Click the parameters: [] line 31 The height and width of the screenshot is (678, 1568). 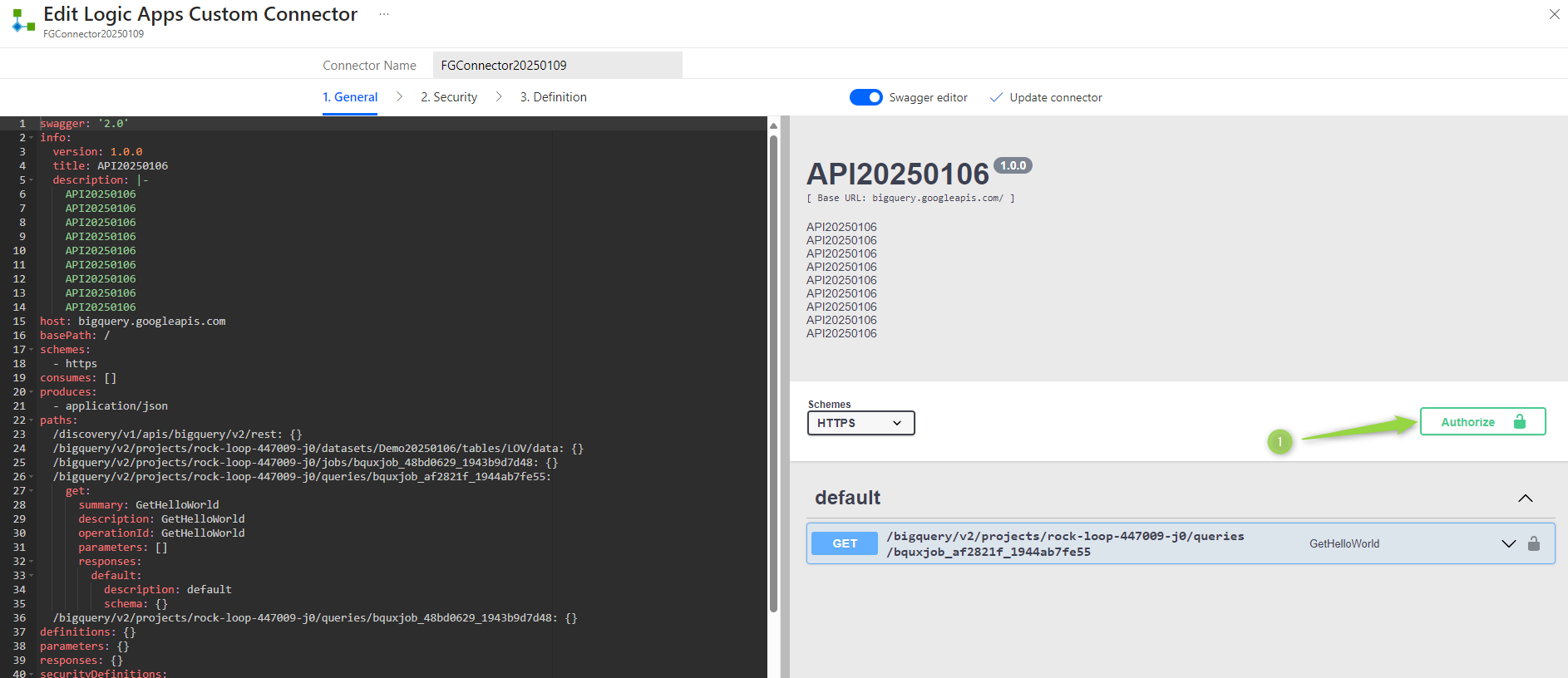(123, 548)
